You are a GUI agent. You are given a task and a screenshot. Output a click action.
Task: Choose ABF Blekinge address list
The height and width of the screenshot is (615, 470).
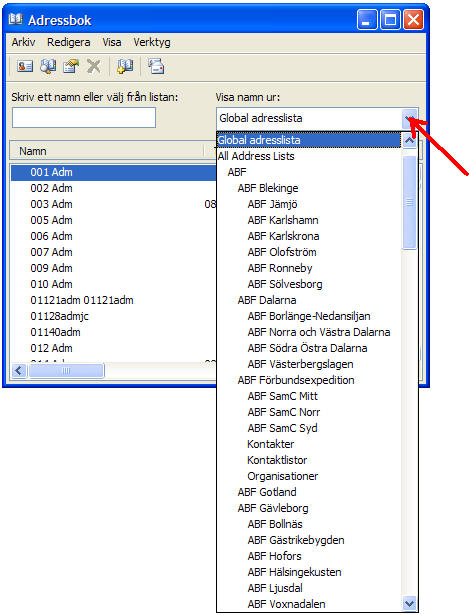pos(309,188)
